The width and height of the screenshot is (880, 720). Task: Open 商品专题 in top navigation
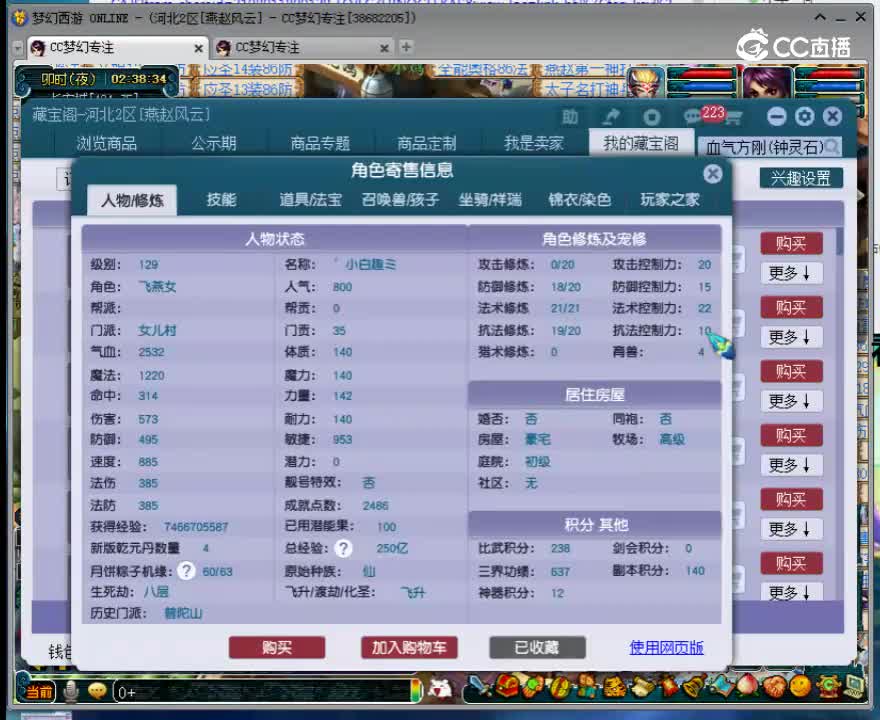click(320, 144)
